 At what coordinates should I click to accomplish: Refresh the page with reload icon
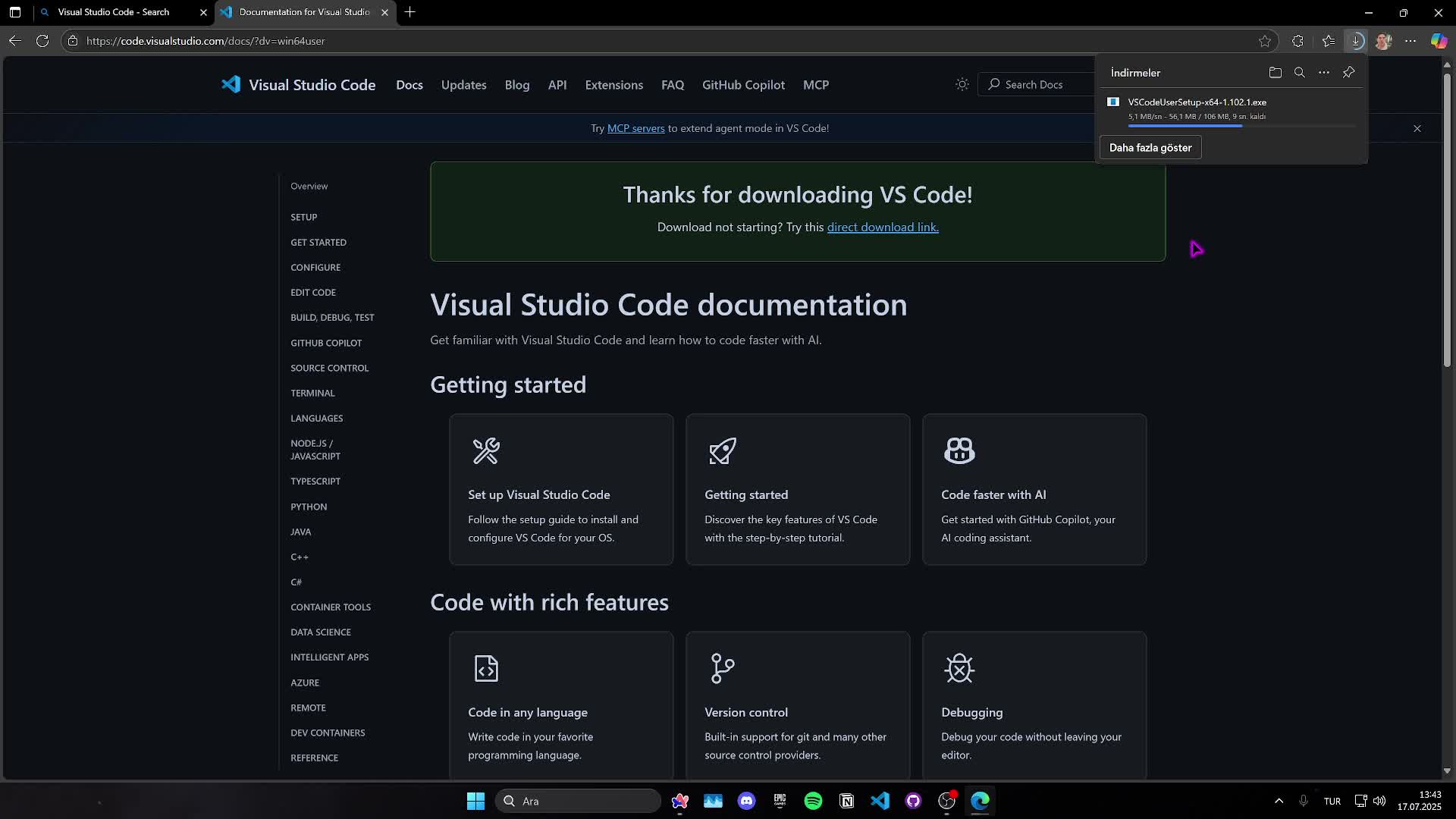click(42, 41)
